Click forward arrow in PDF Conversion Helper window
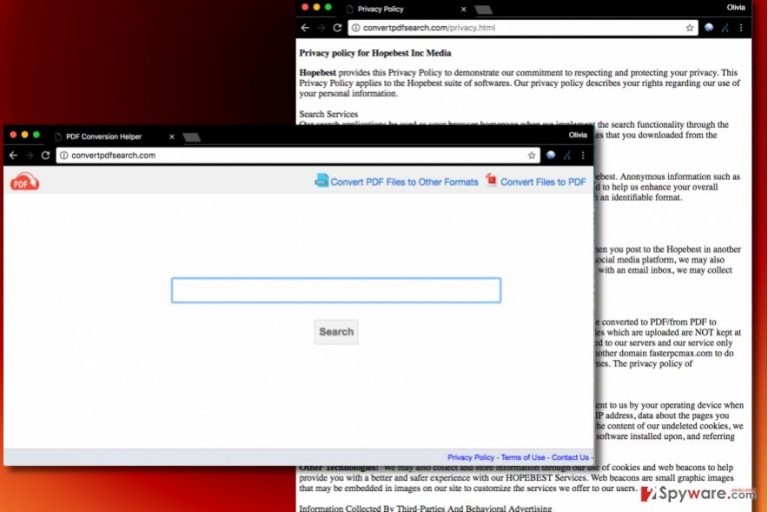 [x=29, y=155]
